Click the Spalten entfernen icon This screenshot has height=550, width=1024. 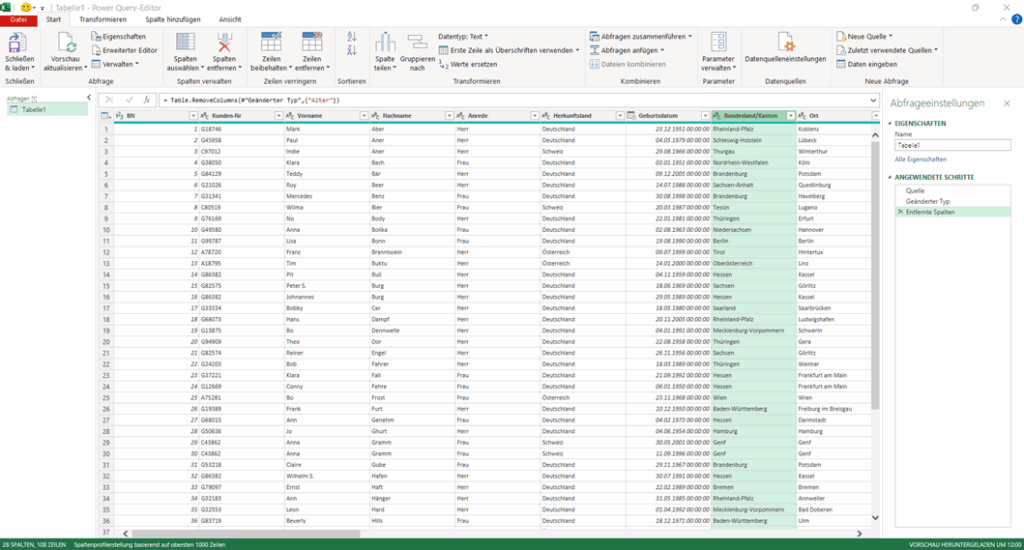(224, 43)
